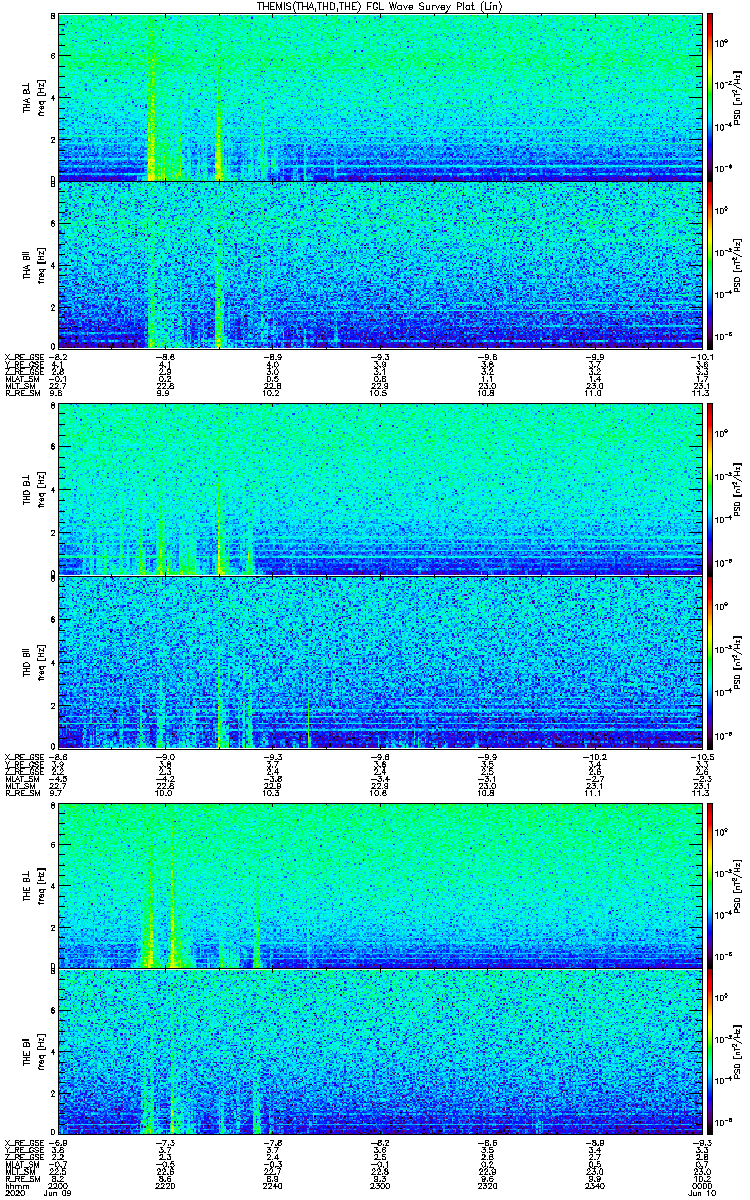The width and height of the screenshot is (750, 1200).
Task: Click the 2220 time tick label
Action: tap(165, 1184)
